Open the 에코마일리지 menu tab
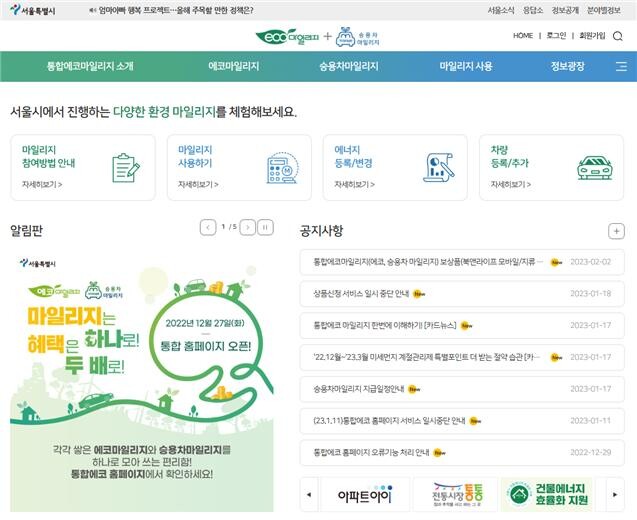Viewport: 637px width, 520px height. coord(233,67)
